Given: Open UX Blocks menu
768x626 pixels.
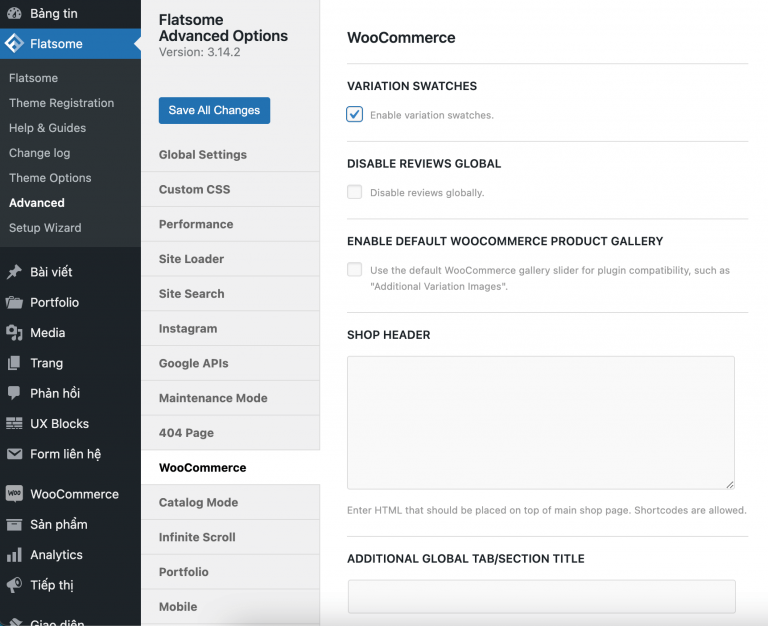Looking at the screenshot, I should [x=59, y=424].
